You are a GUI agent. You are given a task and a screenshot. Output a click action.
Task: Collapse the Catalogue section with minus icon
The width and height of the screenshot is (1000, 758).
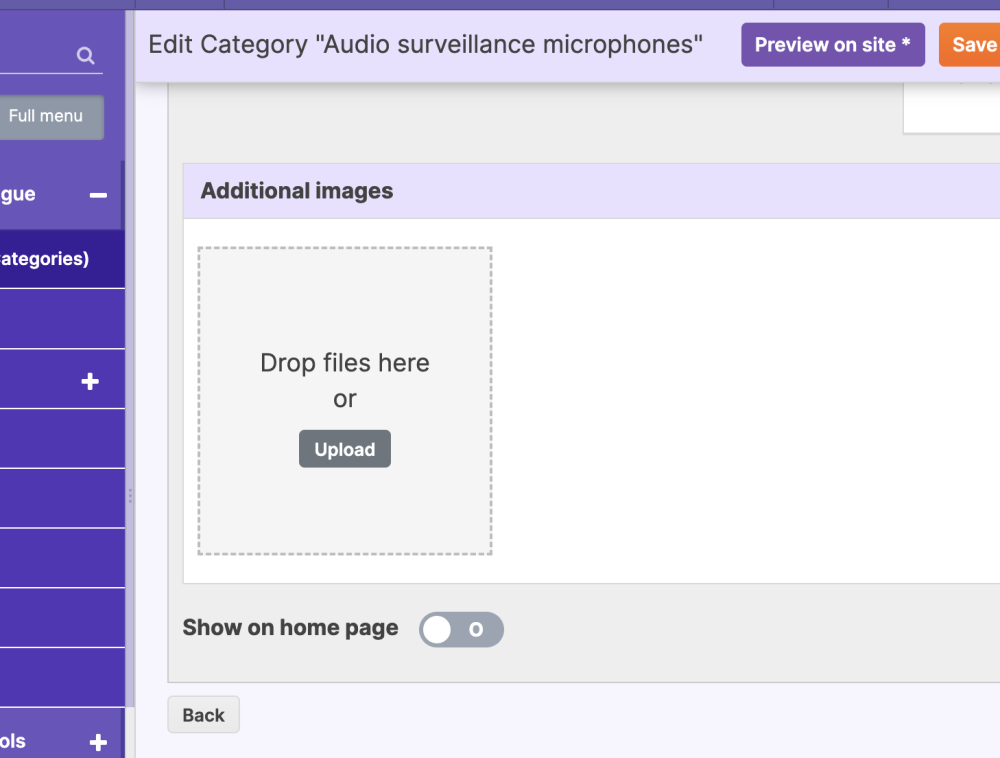click(x=98, y=195)
